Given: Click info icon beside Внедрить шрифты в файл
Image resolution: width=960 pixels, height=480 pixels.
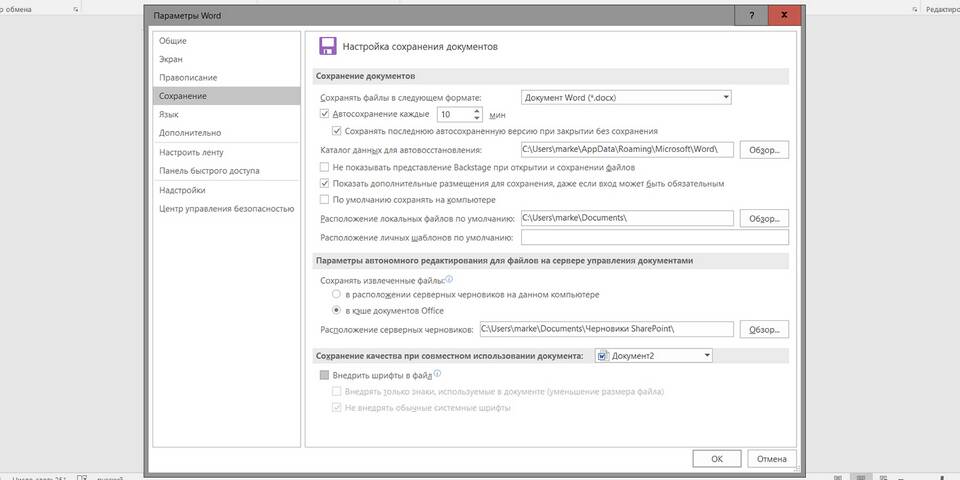Looking at the screenshot, I should pos(438,373).
